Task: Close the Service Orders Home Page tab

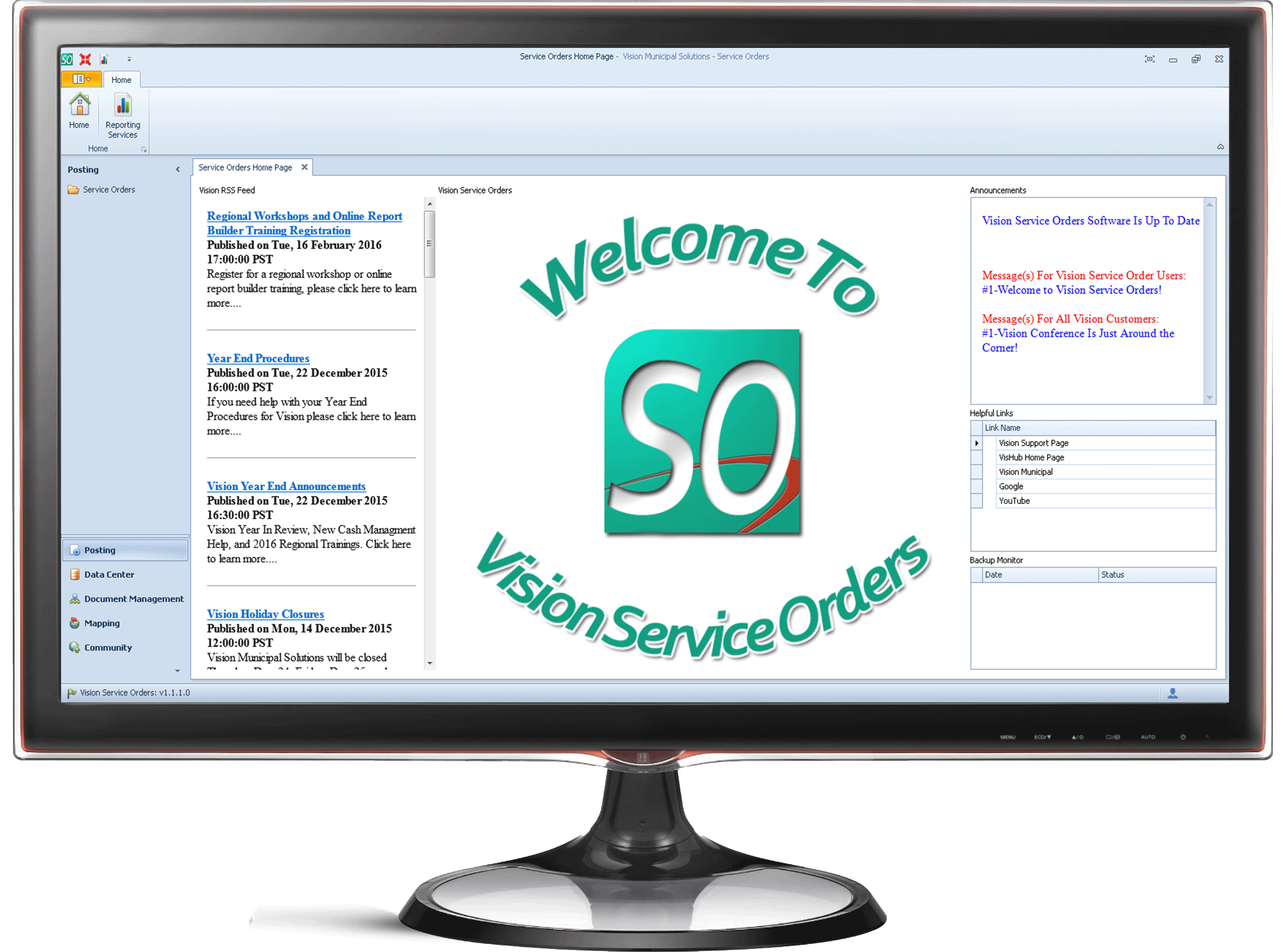Action: [304, 167]
